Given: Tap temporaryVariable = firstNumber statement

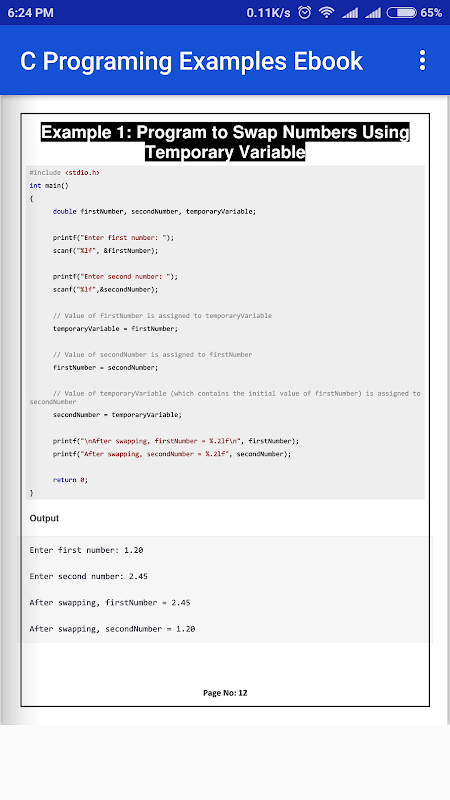Looking at the screenshot, I should (115, 329).
